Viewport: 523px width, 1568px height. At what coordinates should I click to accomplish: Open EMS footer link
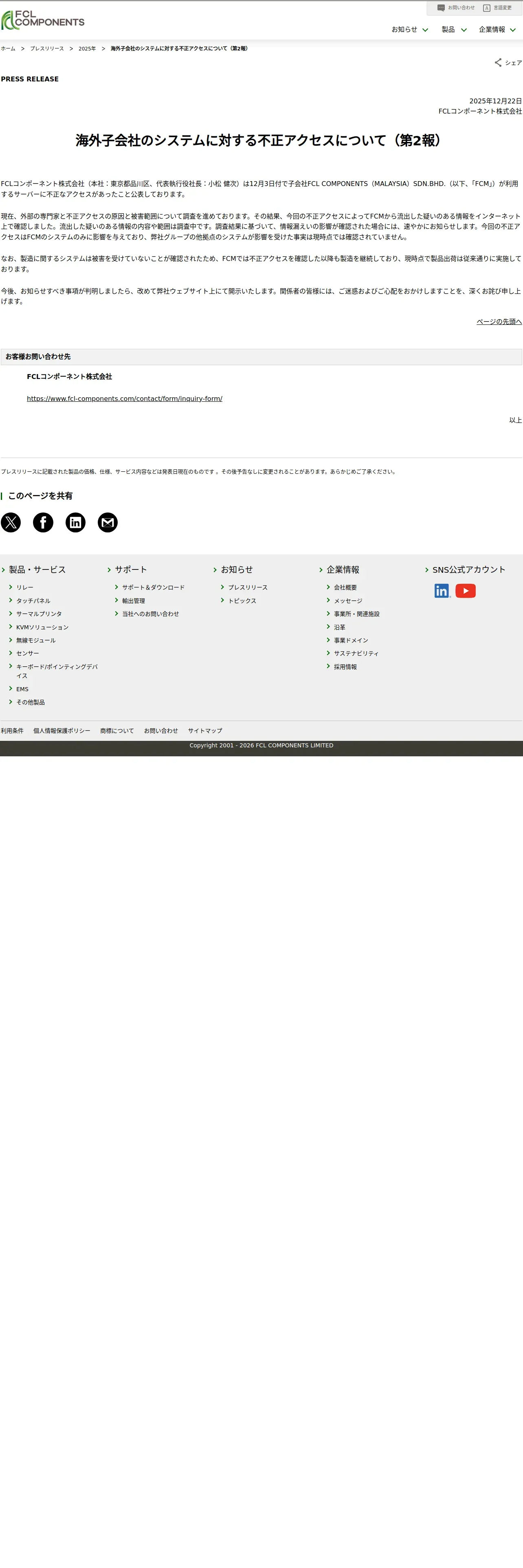(22, 689)
